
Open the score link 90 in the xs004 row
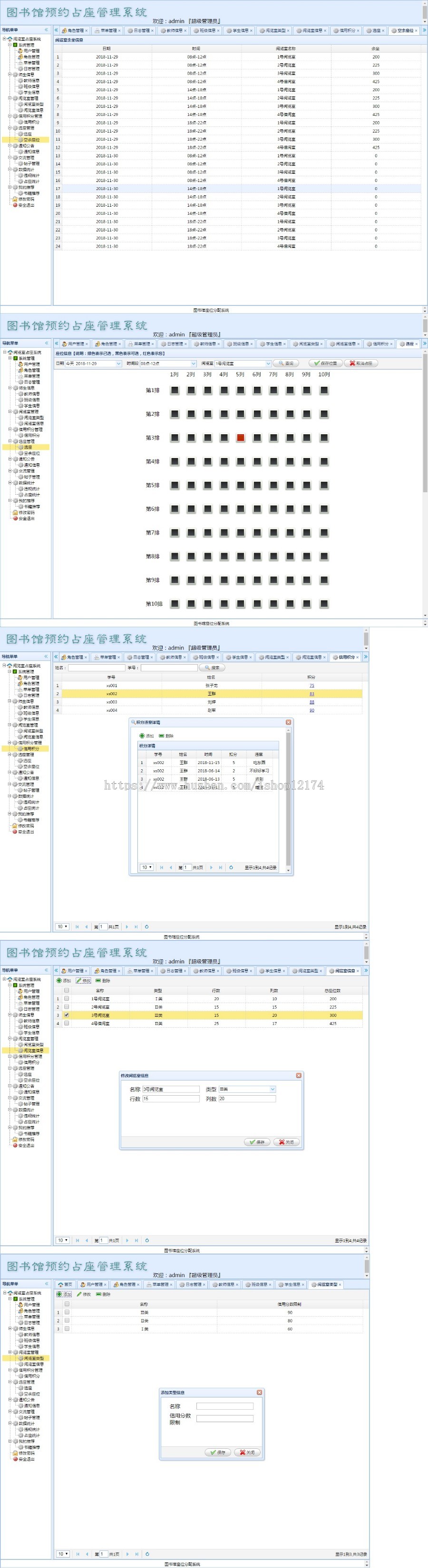click(x=311, y=710)
